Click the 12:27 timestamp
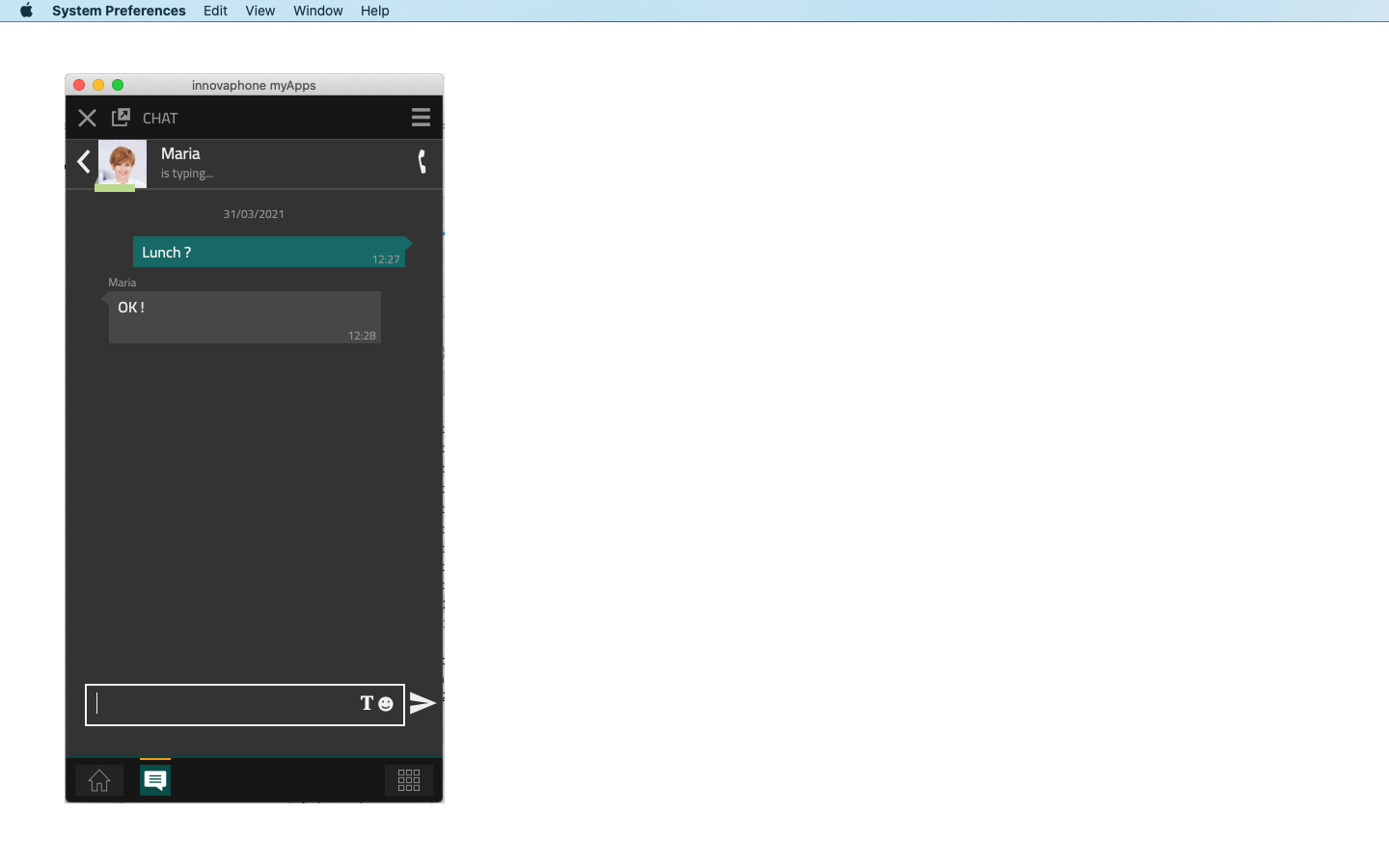Viewport: 1389px width, 868px height. coord(386,259)
